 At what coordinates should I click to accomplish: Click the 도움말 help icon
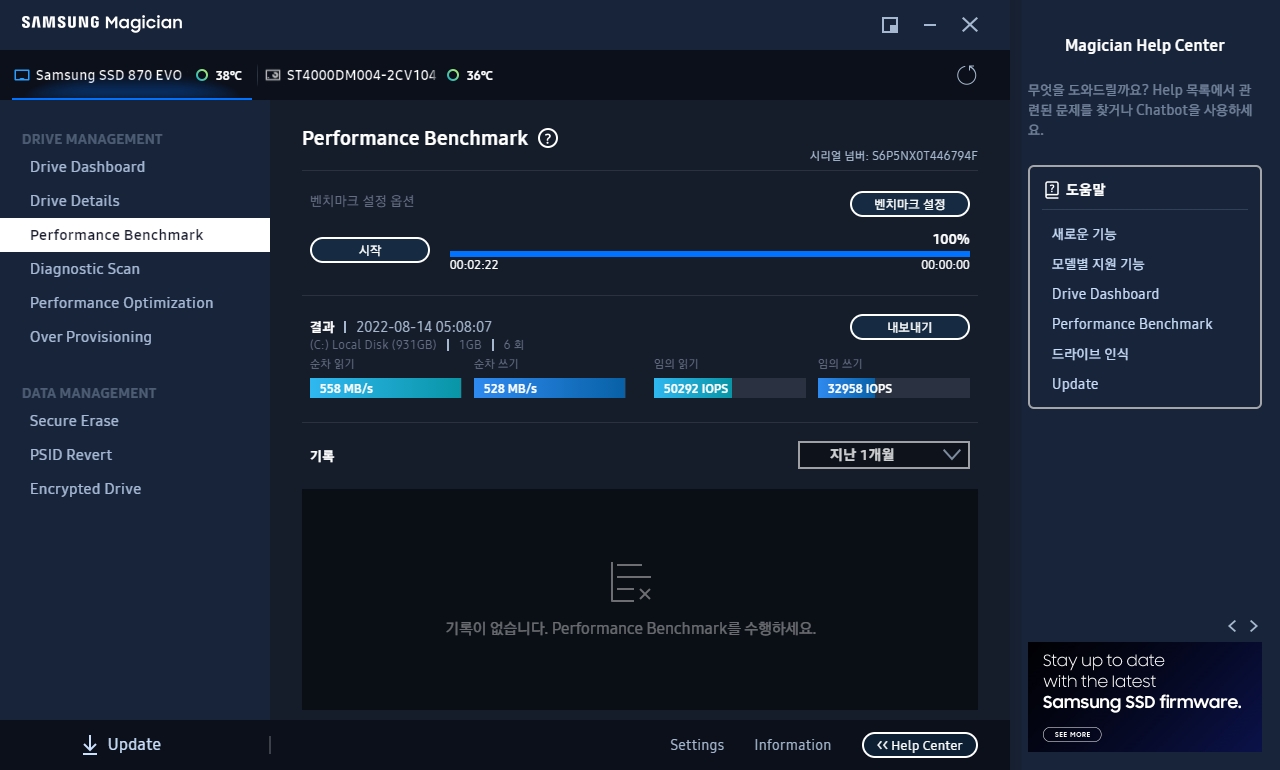[1051, 189]
